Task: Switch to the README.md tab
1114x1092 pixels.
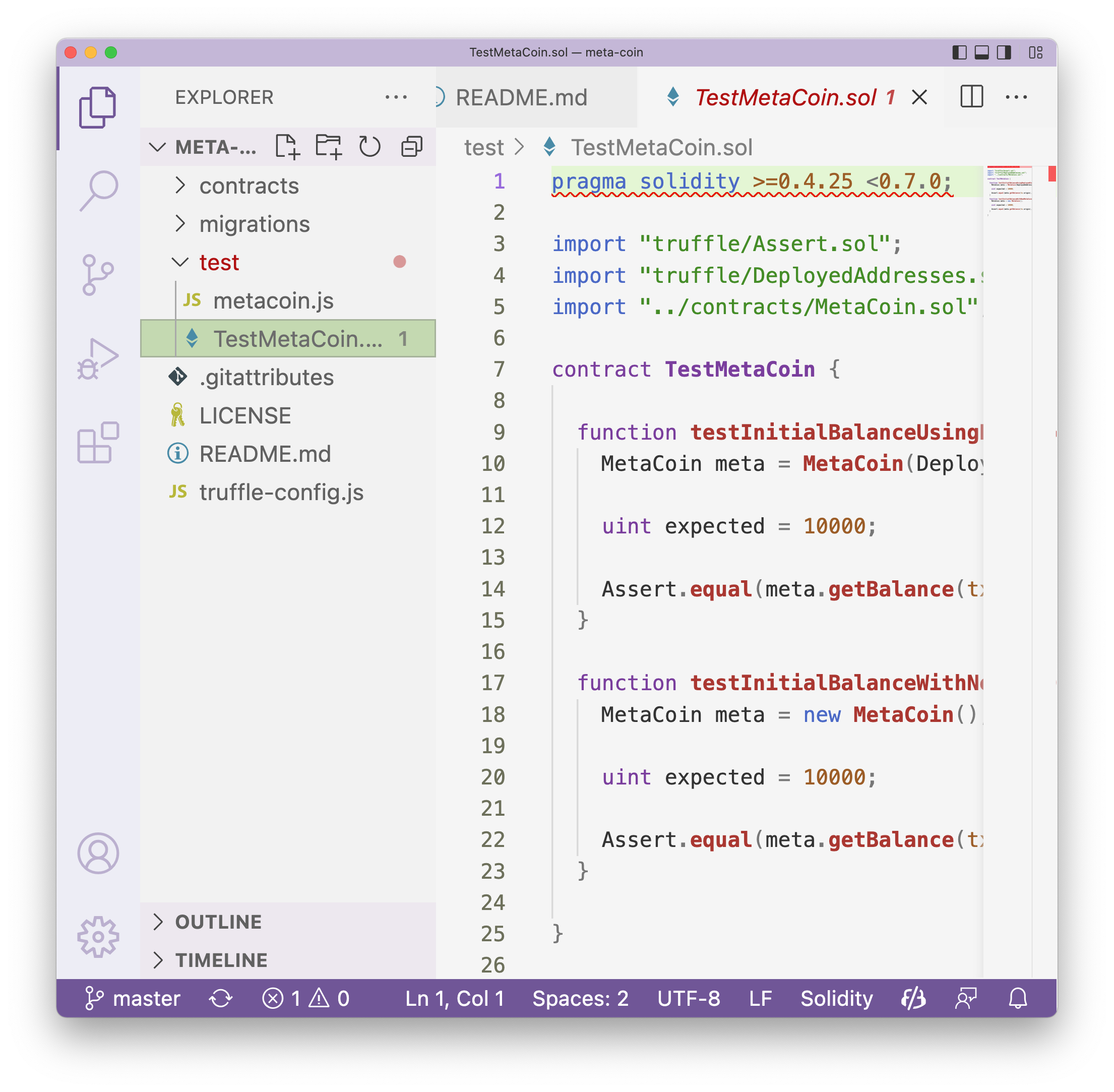Action: (521, 97)
